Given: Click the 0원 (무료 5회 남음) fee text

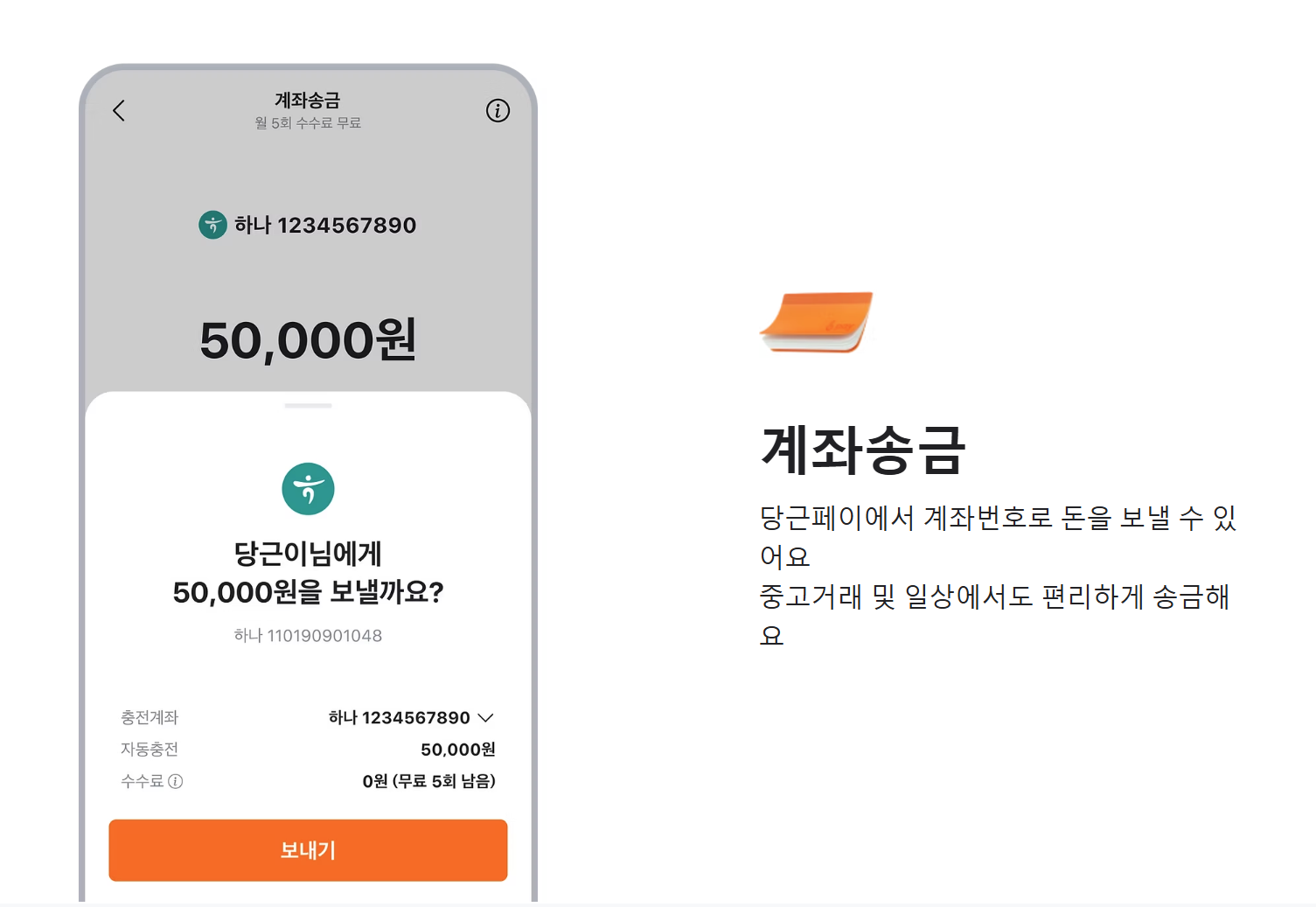Looking at the screenshot, I should click(429, 781).
